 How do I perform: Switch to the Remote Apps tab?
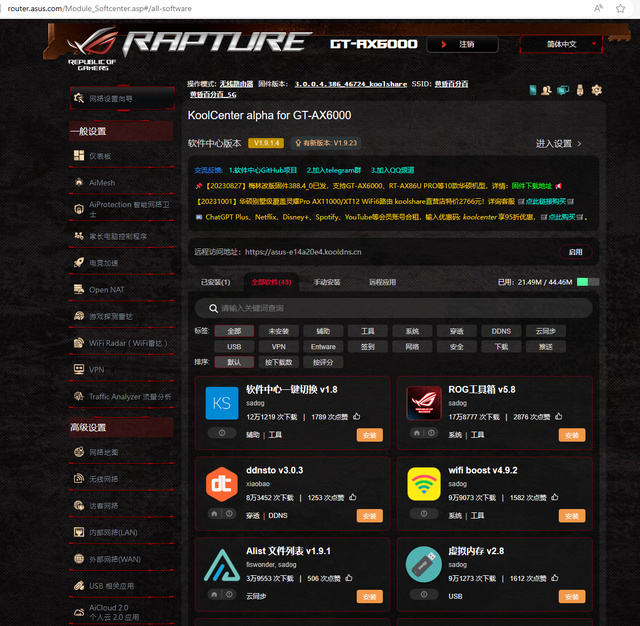(x=382, y=282)
